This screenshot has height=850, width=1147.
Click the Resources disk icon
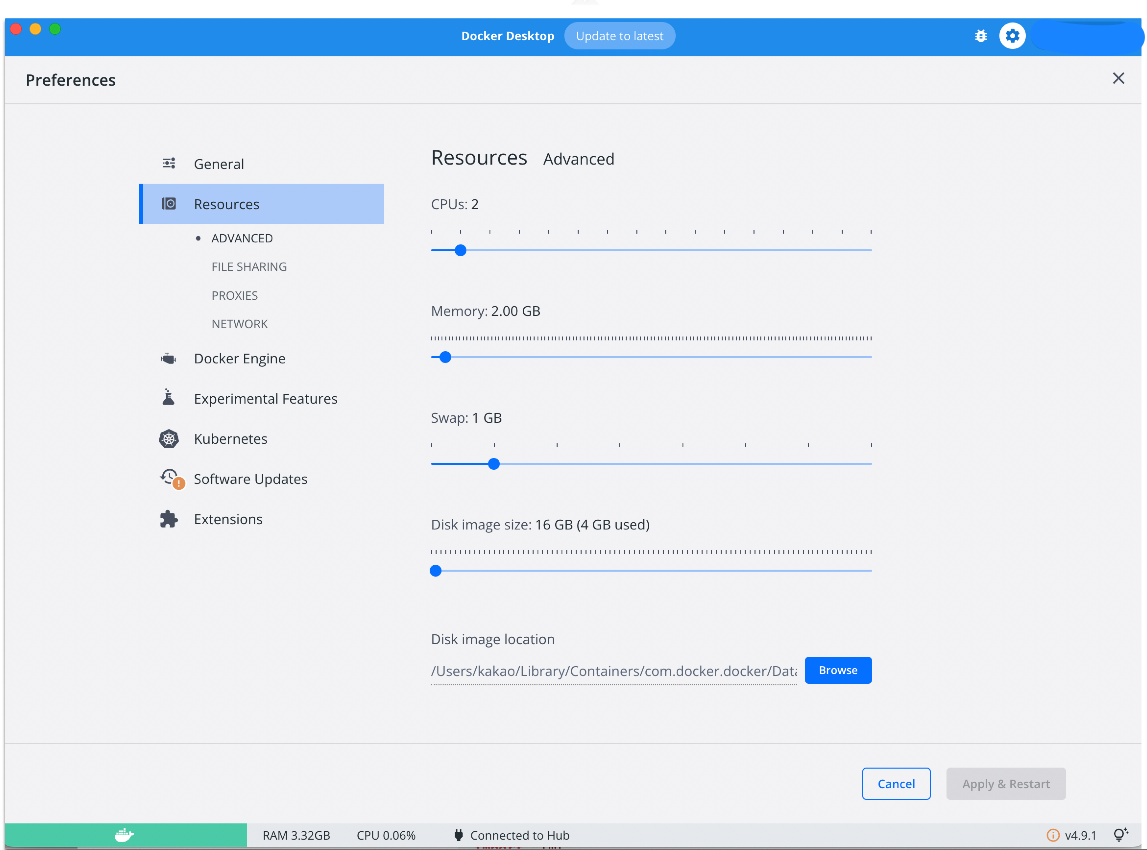tap(169, 203)
